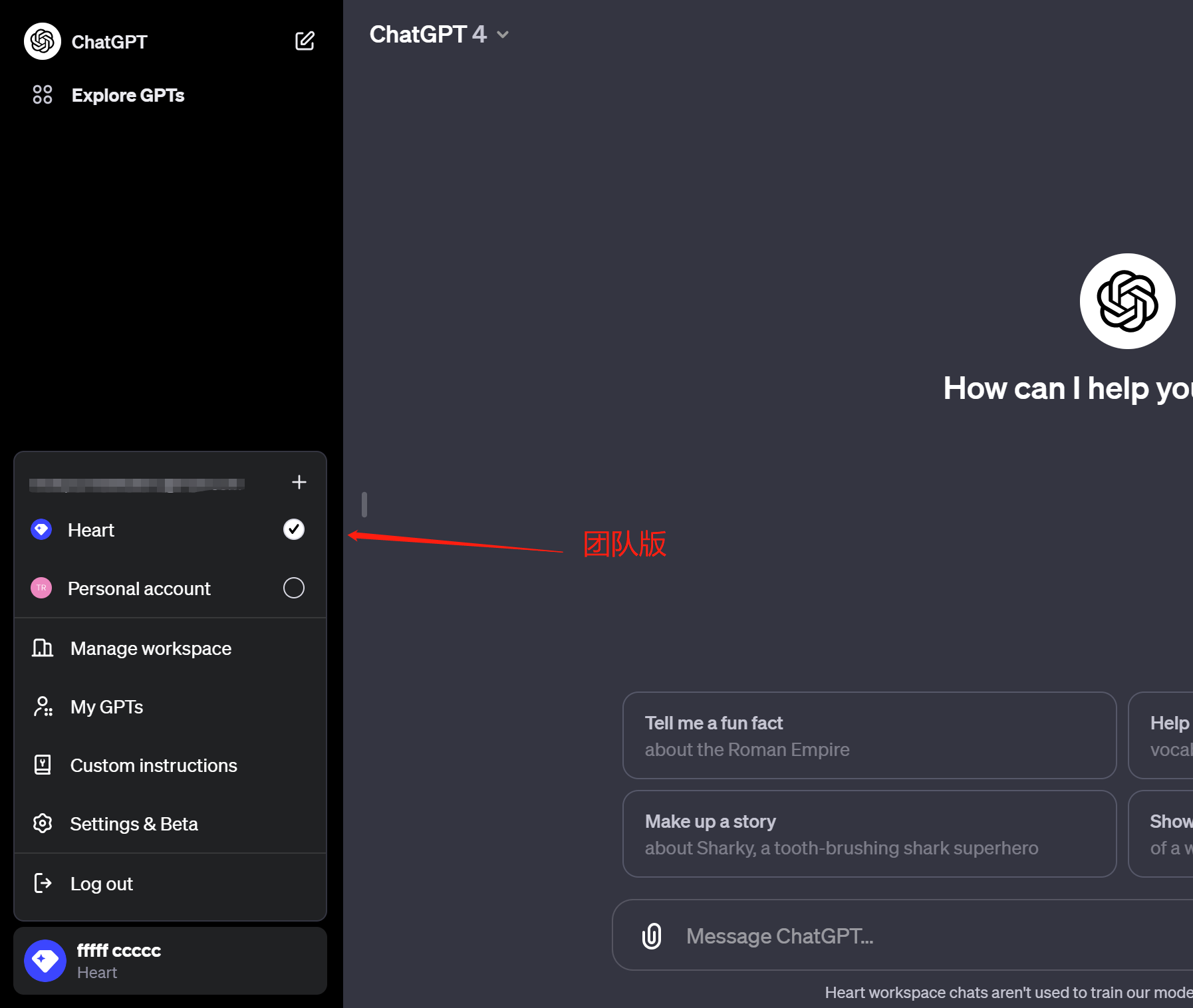Click the plus icon to add a workspace
Image resolution: width=1193 pixels, height=1008 pixels.
coord(299,482)
